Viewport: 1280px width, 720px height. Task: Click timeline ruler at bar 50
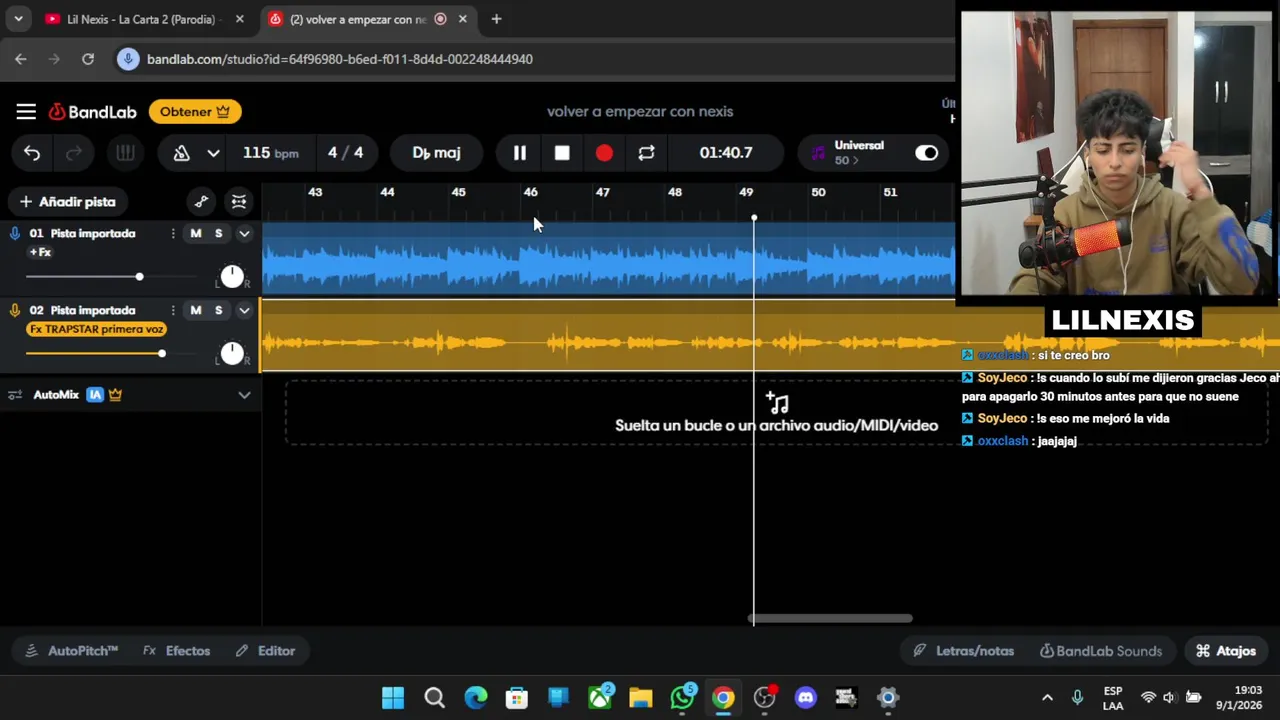click(x=818, y=192)
